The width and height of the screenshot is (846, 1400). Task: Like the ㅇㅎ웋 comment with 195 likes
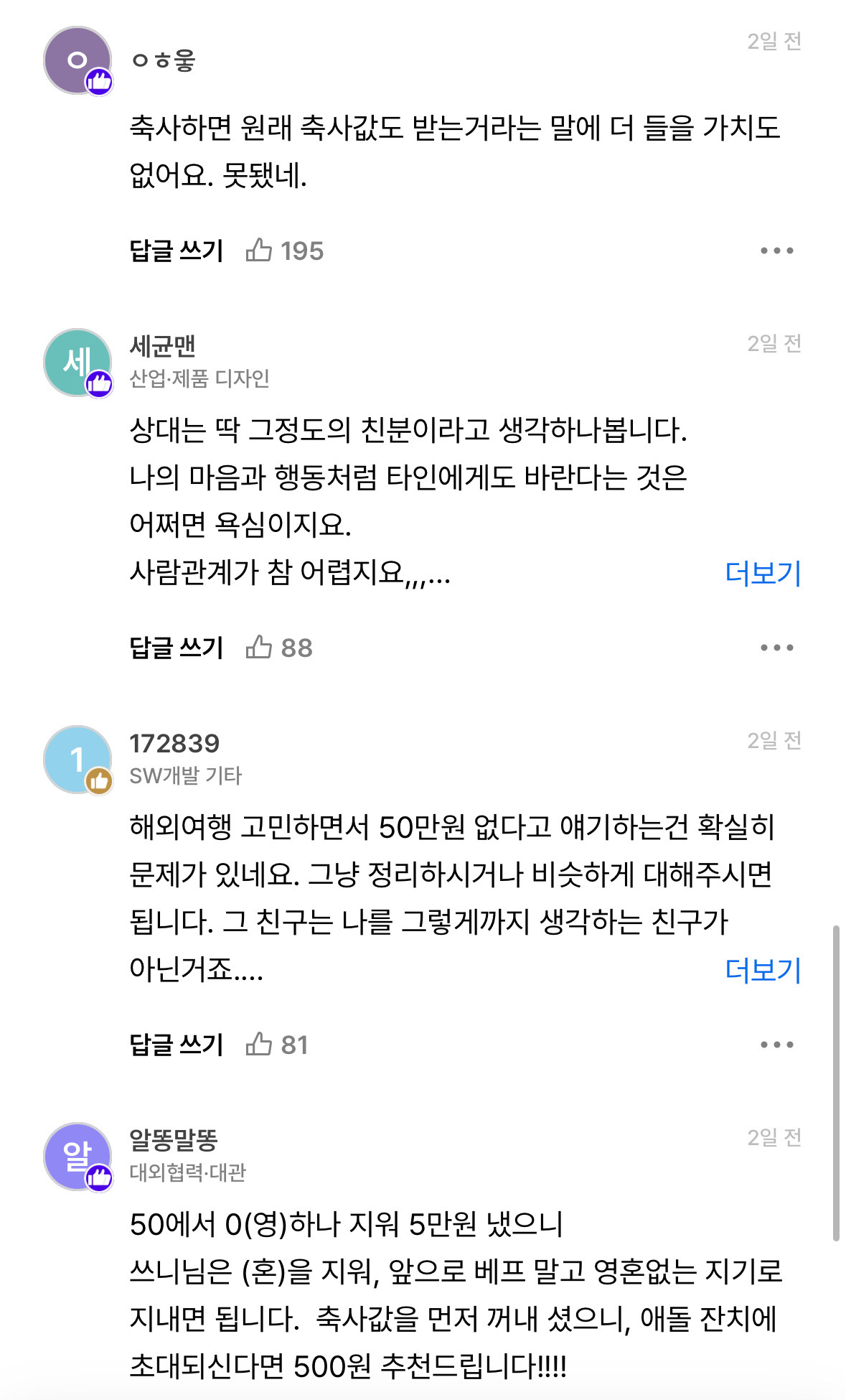point(284,251)
